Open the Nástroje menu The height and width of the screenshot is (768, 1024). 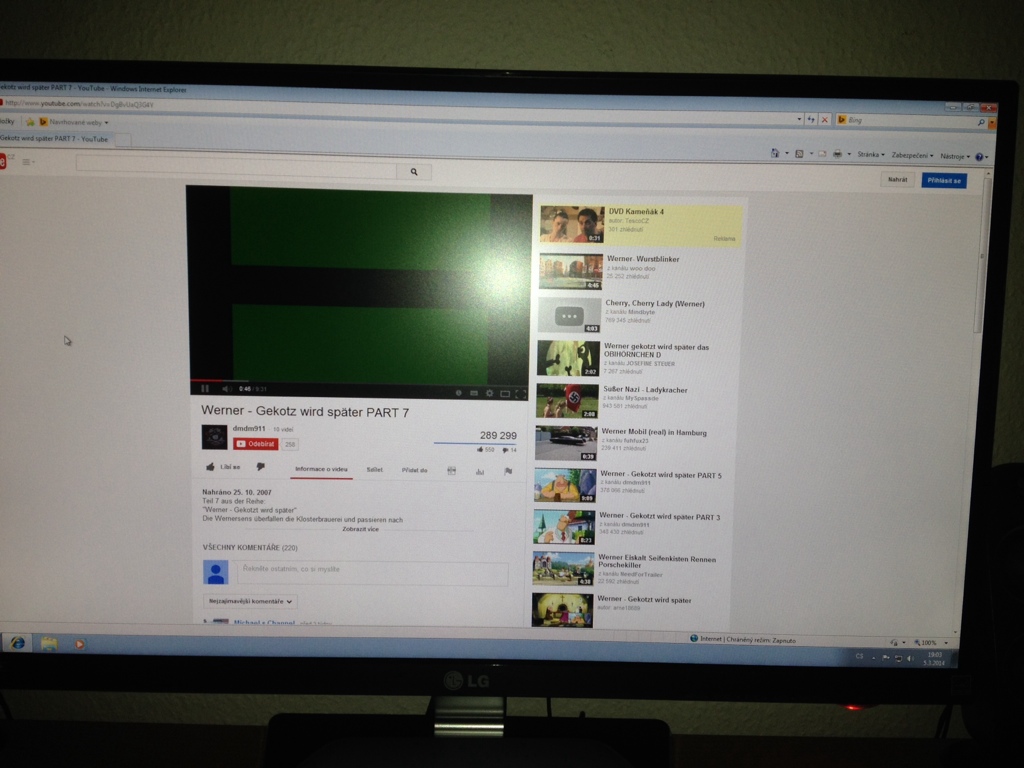[x=955, y=156]
